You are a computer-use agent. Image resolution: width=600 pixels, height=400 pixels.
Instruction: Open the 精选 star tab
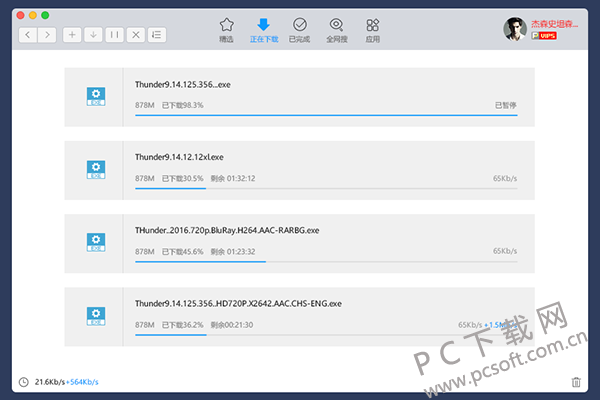(x=227, y=30)
